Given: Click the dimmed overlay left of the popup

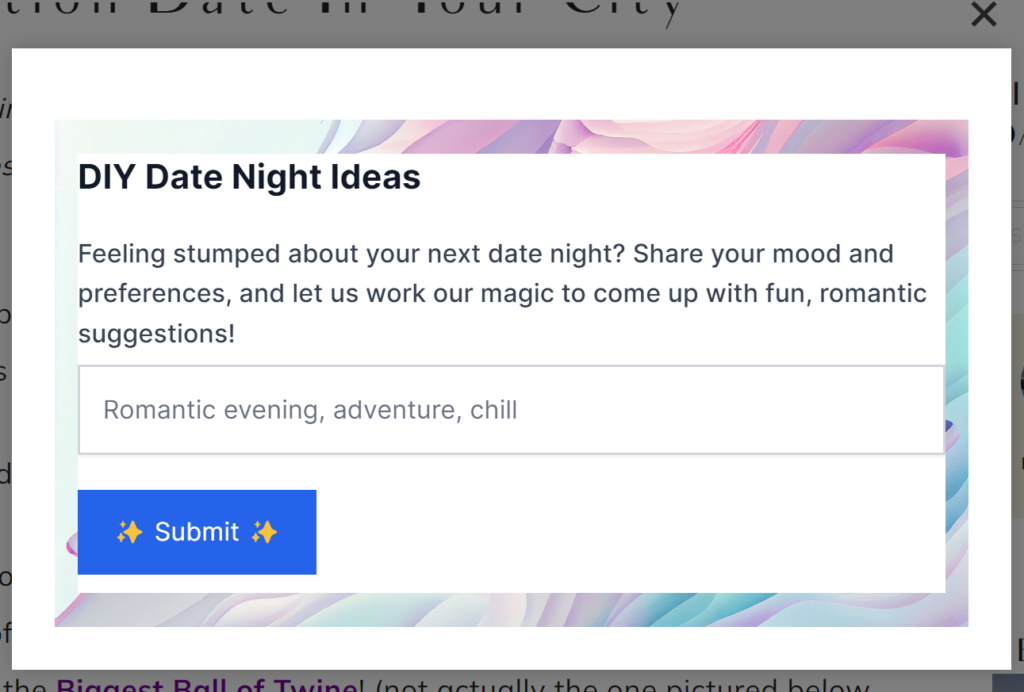Looking at the screenshot, I should click(5, 359).
